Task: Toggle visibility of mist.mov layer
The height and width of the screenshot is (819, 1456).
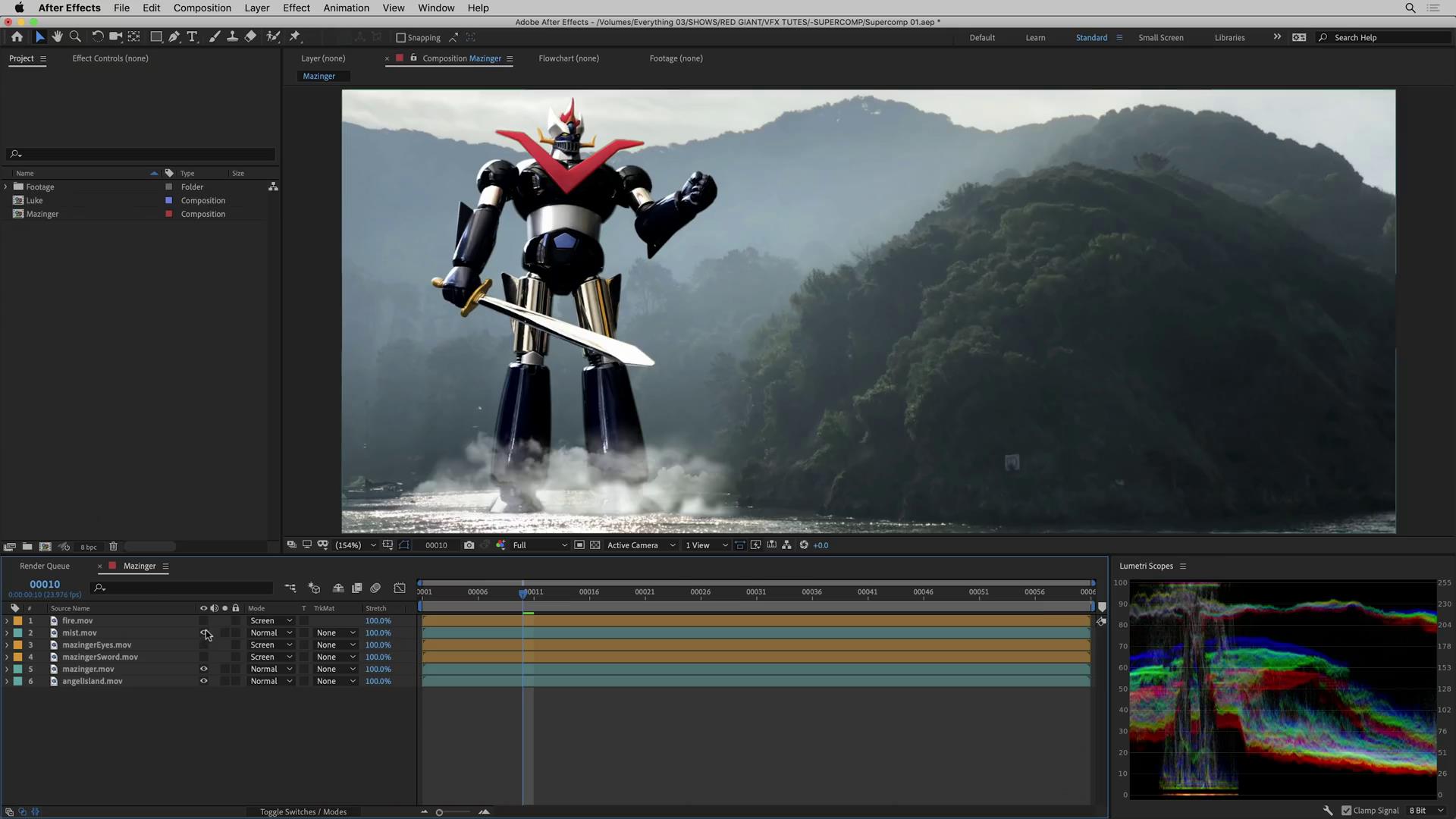Action: pos(203,633)
